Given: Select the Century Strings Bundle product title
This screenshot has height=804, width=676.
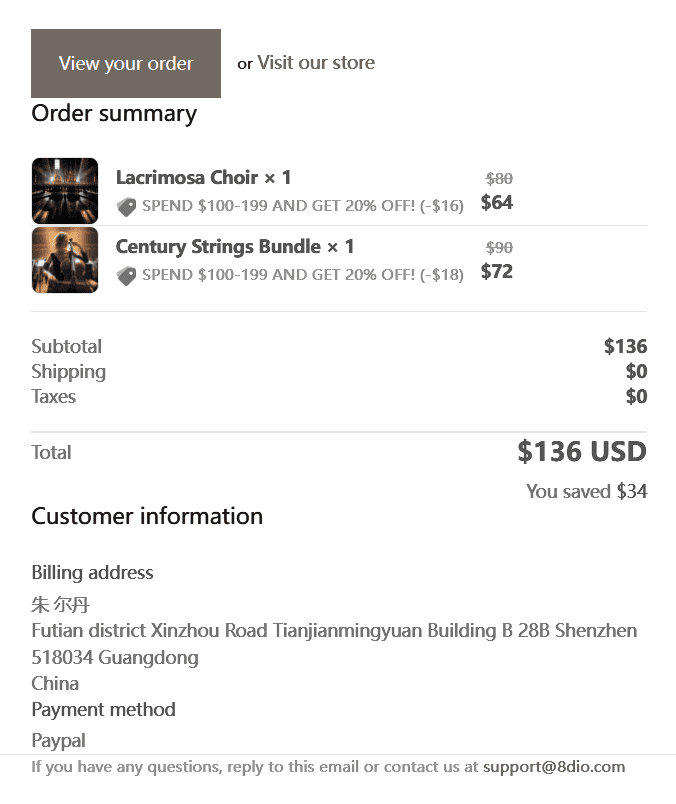Looking at the screenshot, I should 235,247.
